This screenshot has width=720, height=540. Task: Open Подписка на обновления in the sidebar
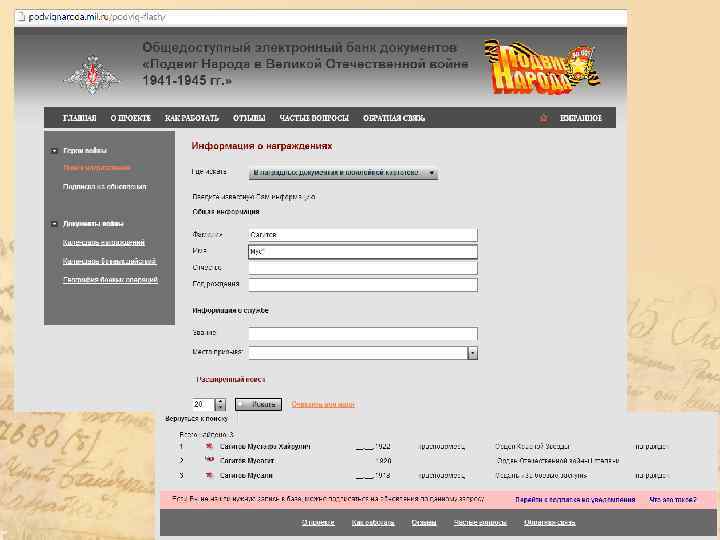[105, 187]
